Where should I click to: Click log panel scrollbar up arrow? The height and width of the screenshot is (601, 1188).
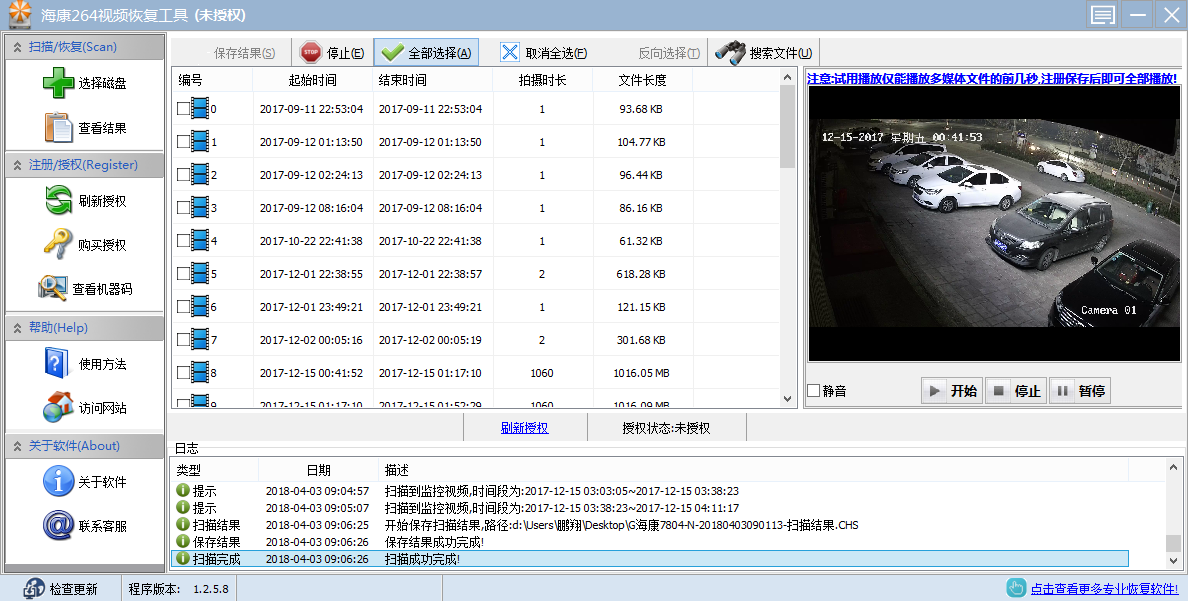click(1173, 468)
